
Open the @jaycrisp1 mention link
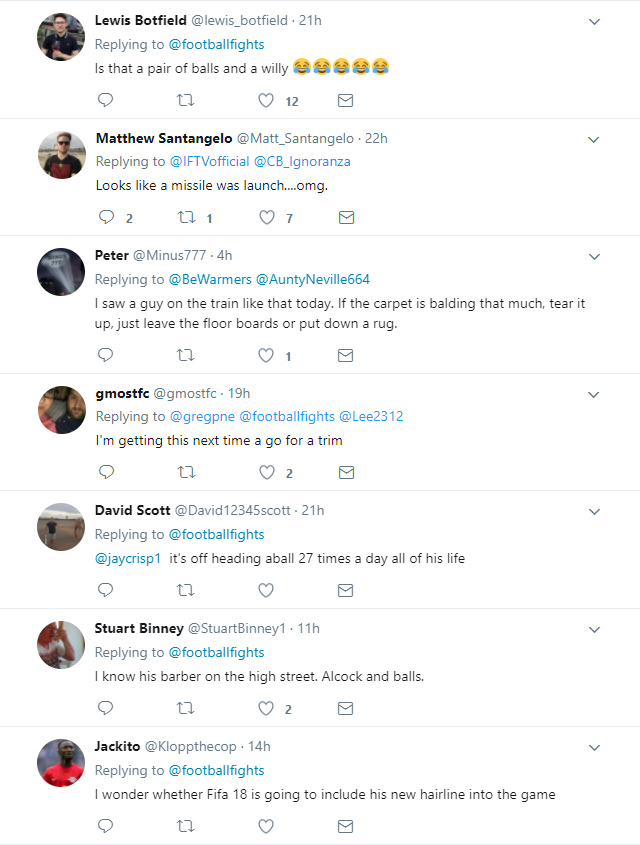[128, 558]
